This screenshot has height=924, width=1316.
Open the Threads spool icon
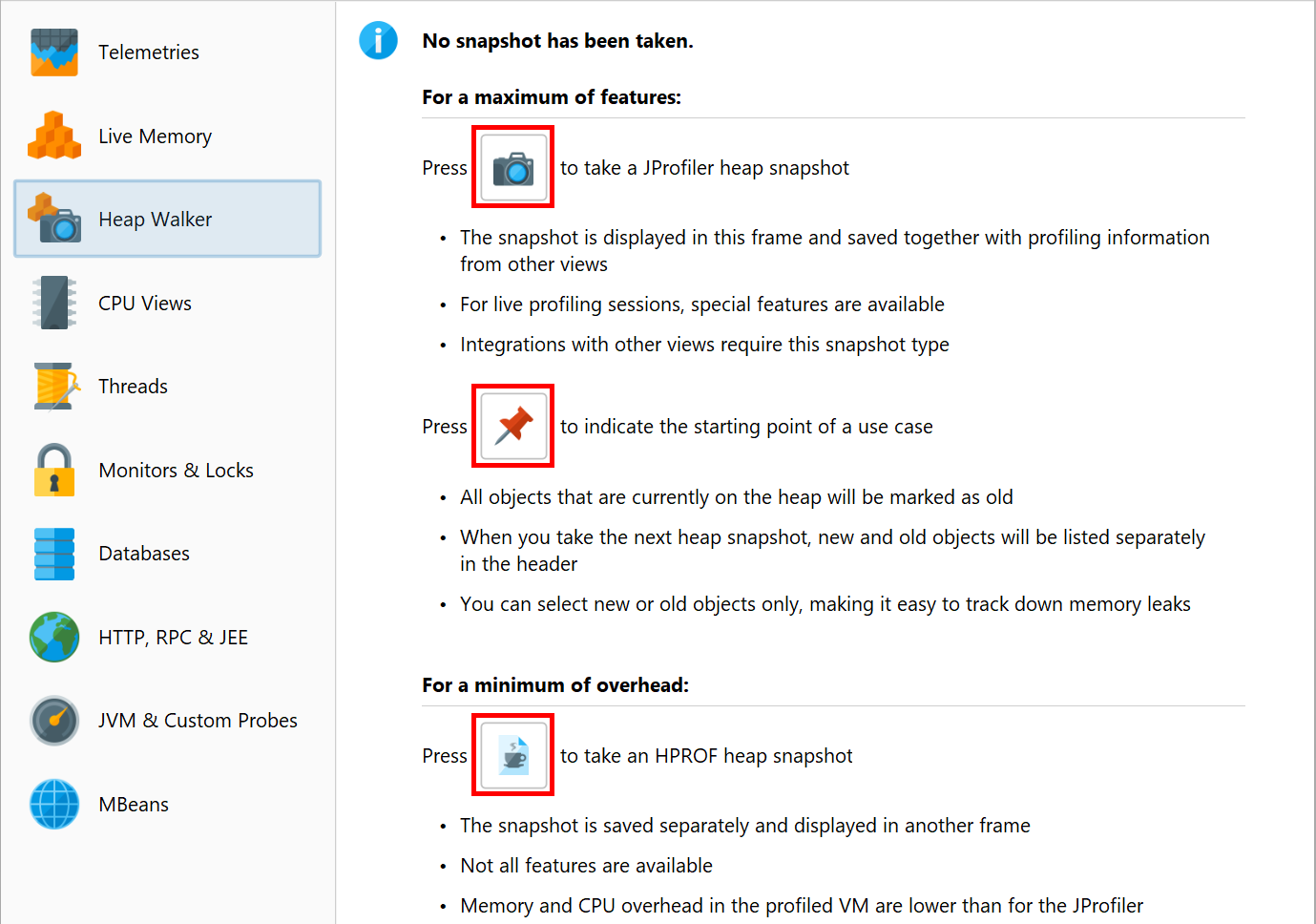(x=54, y=387)
